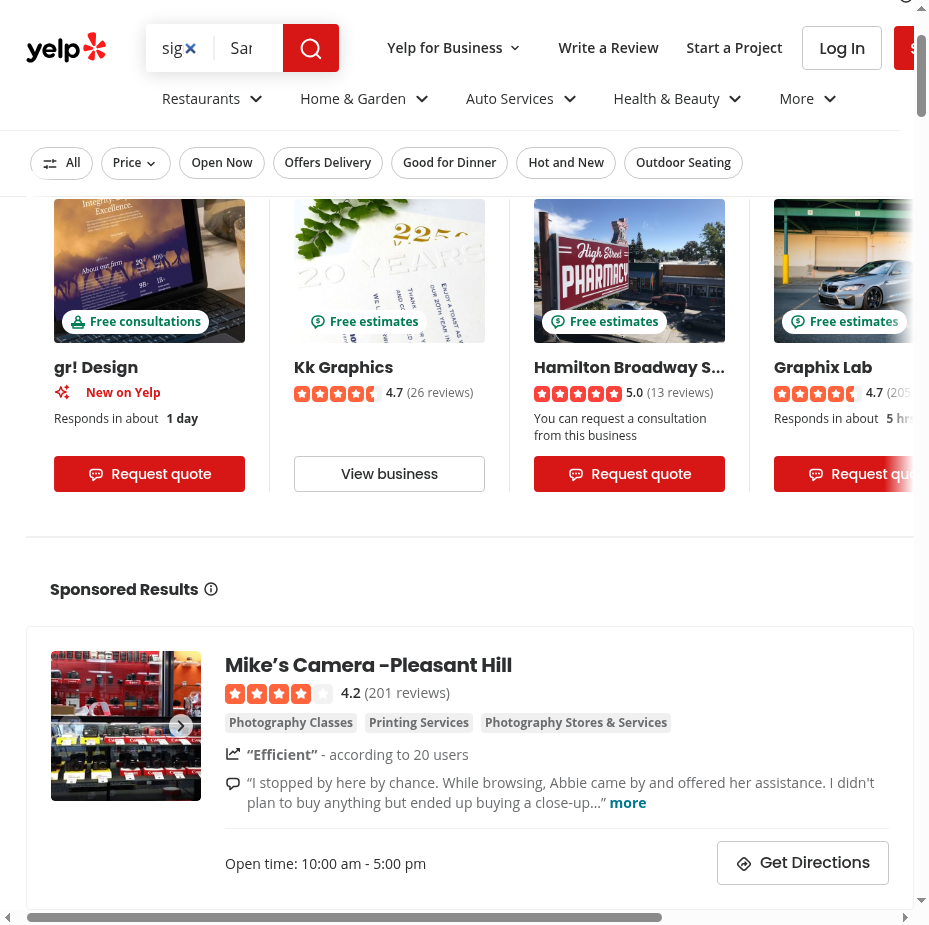The image size is (929, 925).
Task: Click the Sponsored Results info icon
Action: (x=211, y=589)
